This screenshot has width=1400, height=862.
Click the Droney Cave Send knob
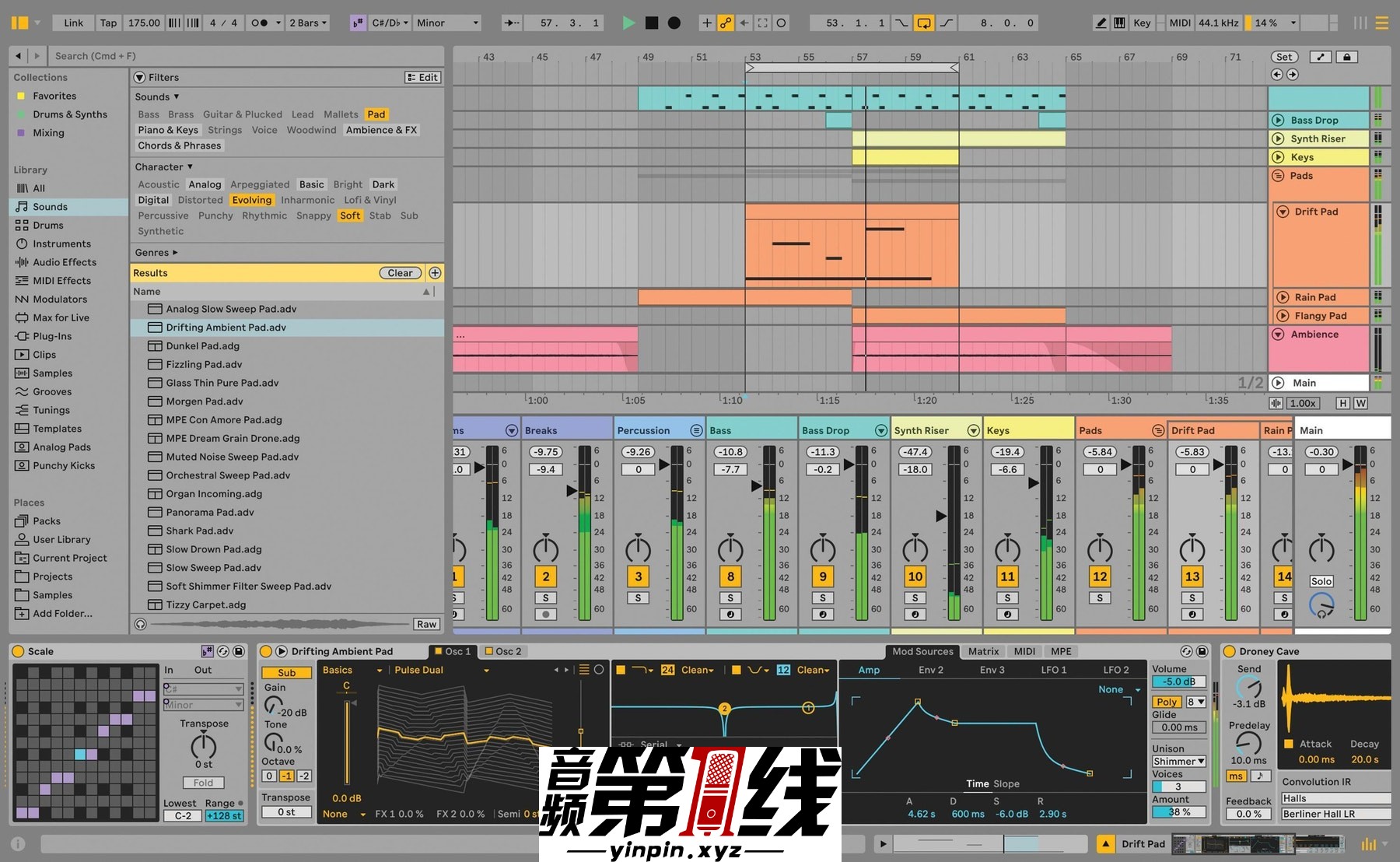point(1248,688)
